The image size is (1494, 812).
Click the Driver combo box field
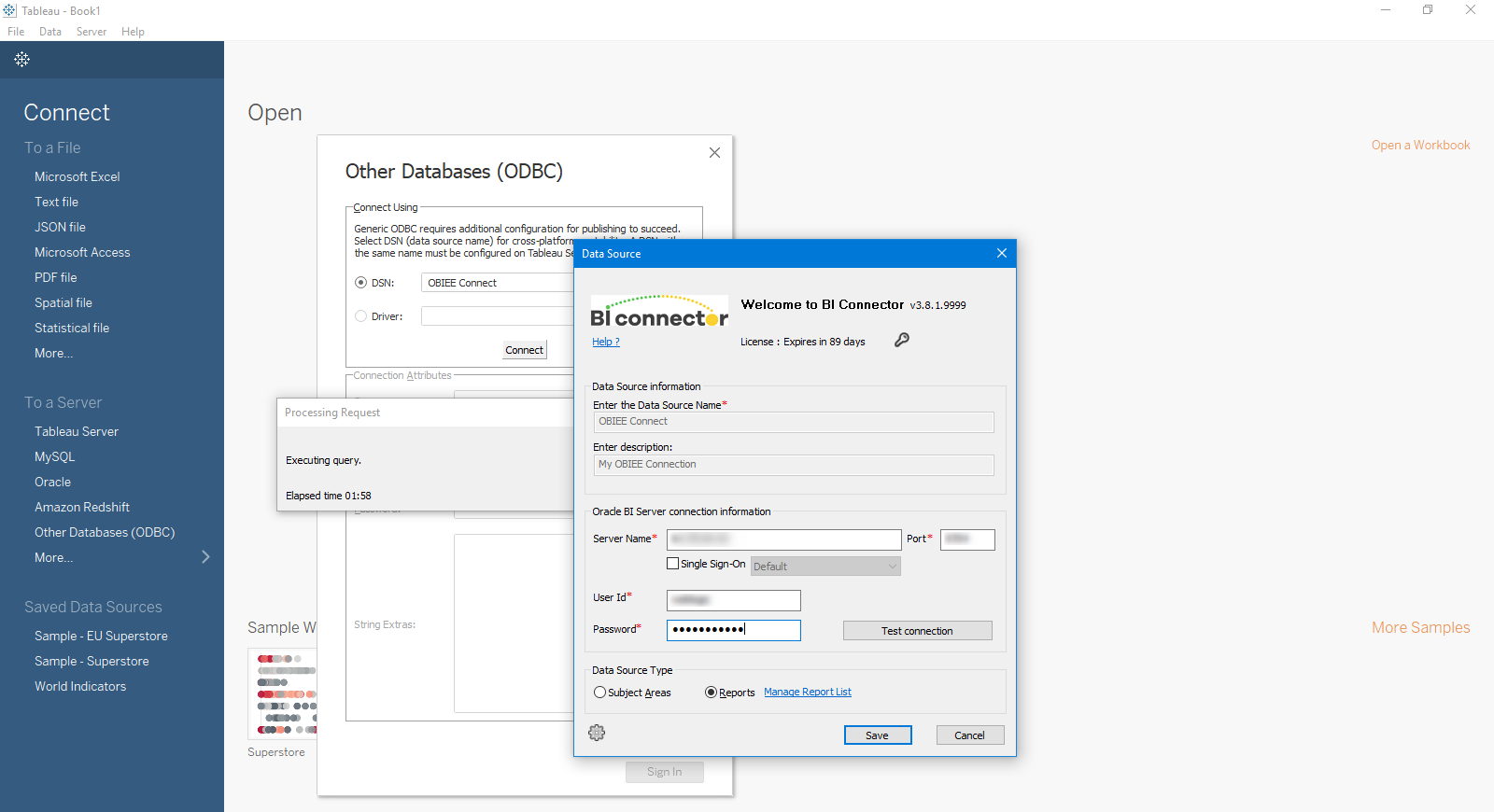[497, 316]
